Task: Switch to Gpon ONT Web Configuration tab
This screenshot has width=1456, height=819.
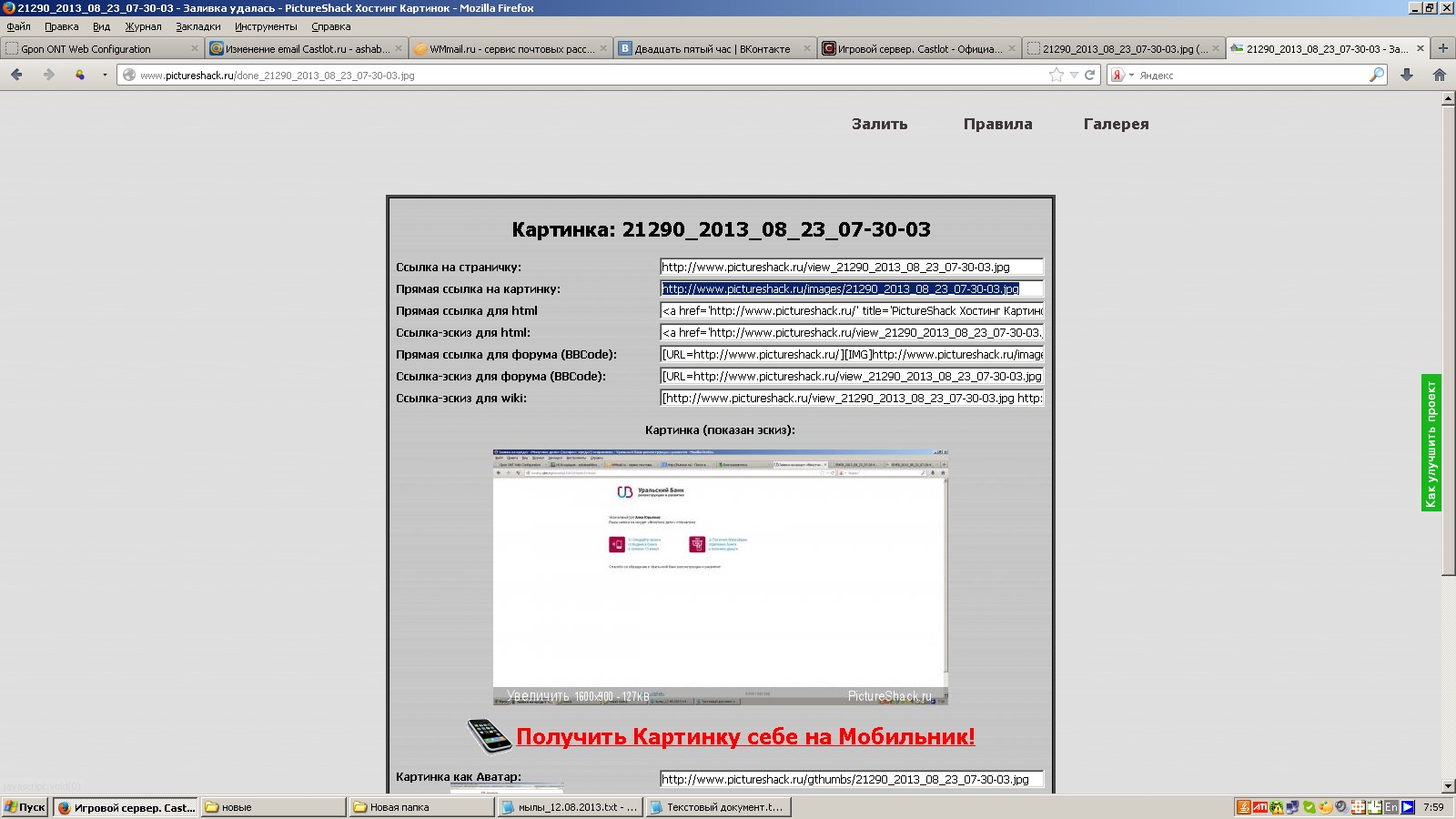Action: point(101,49)
